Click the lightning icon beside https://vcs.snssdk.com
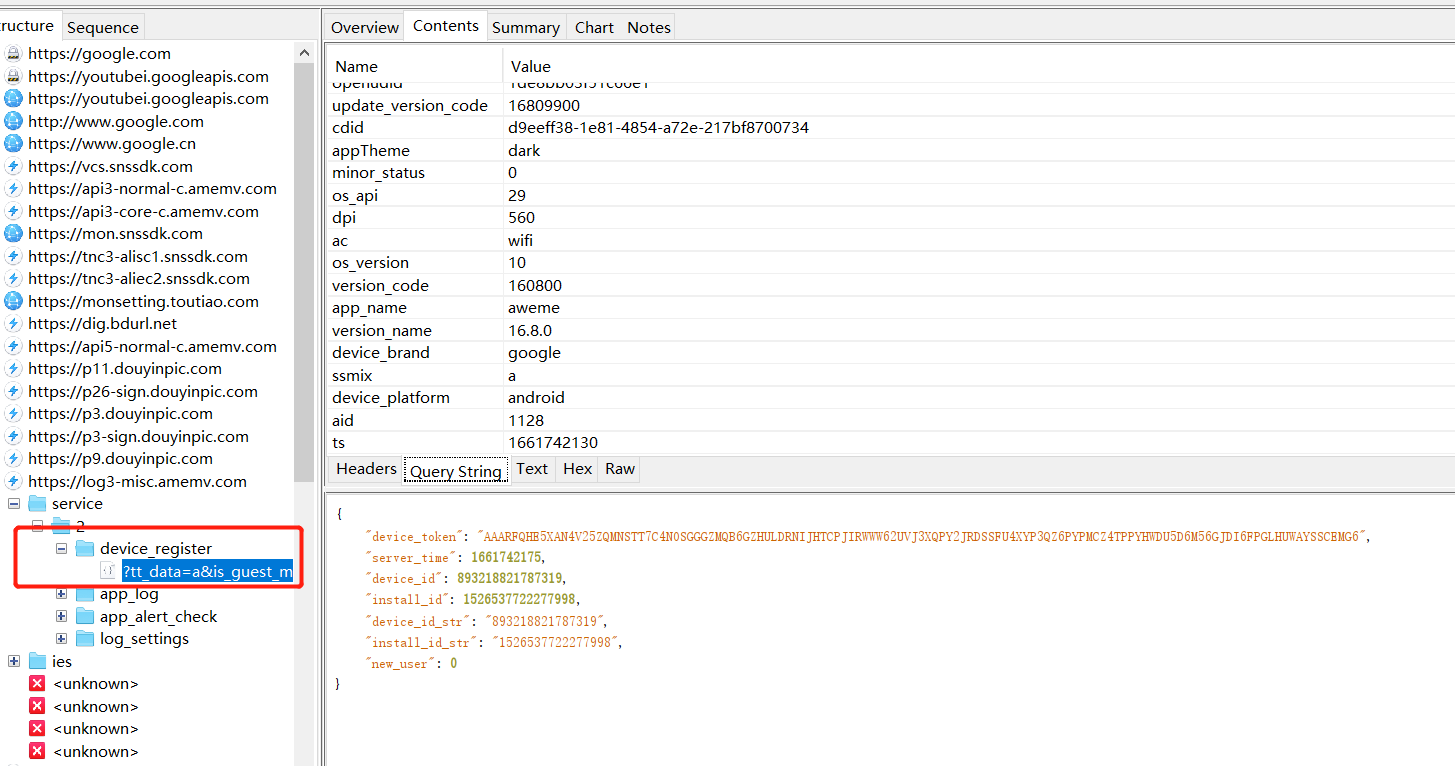The width and height of the screenshot is (1455, 766). [x=13, y=167]
